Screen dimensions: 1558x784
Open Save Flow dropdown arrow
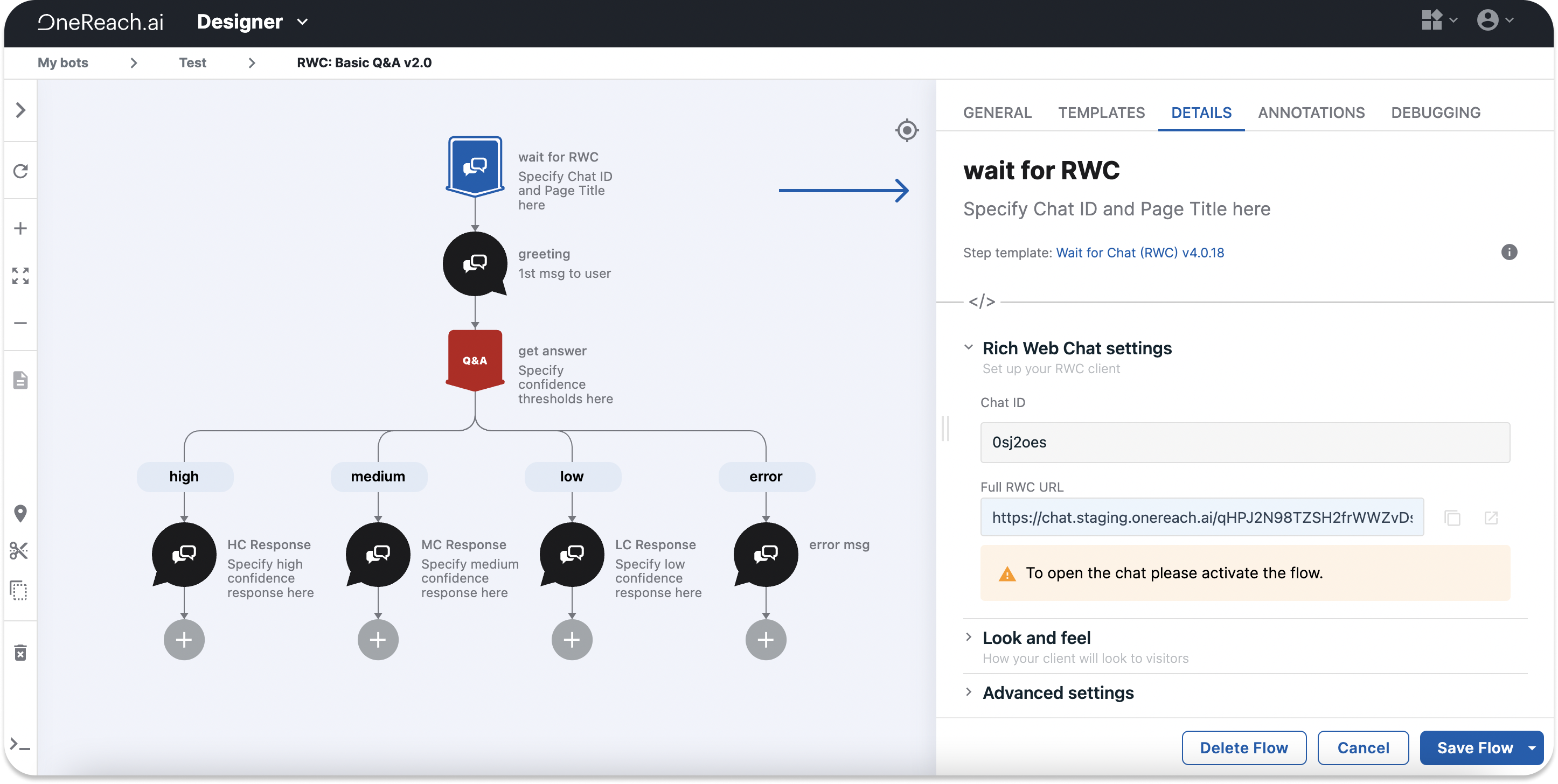1532,748
